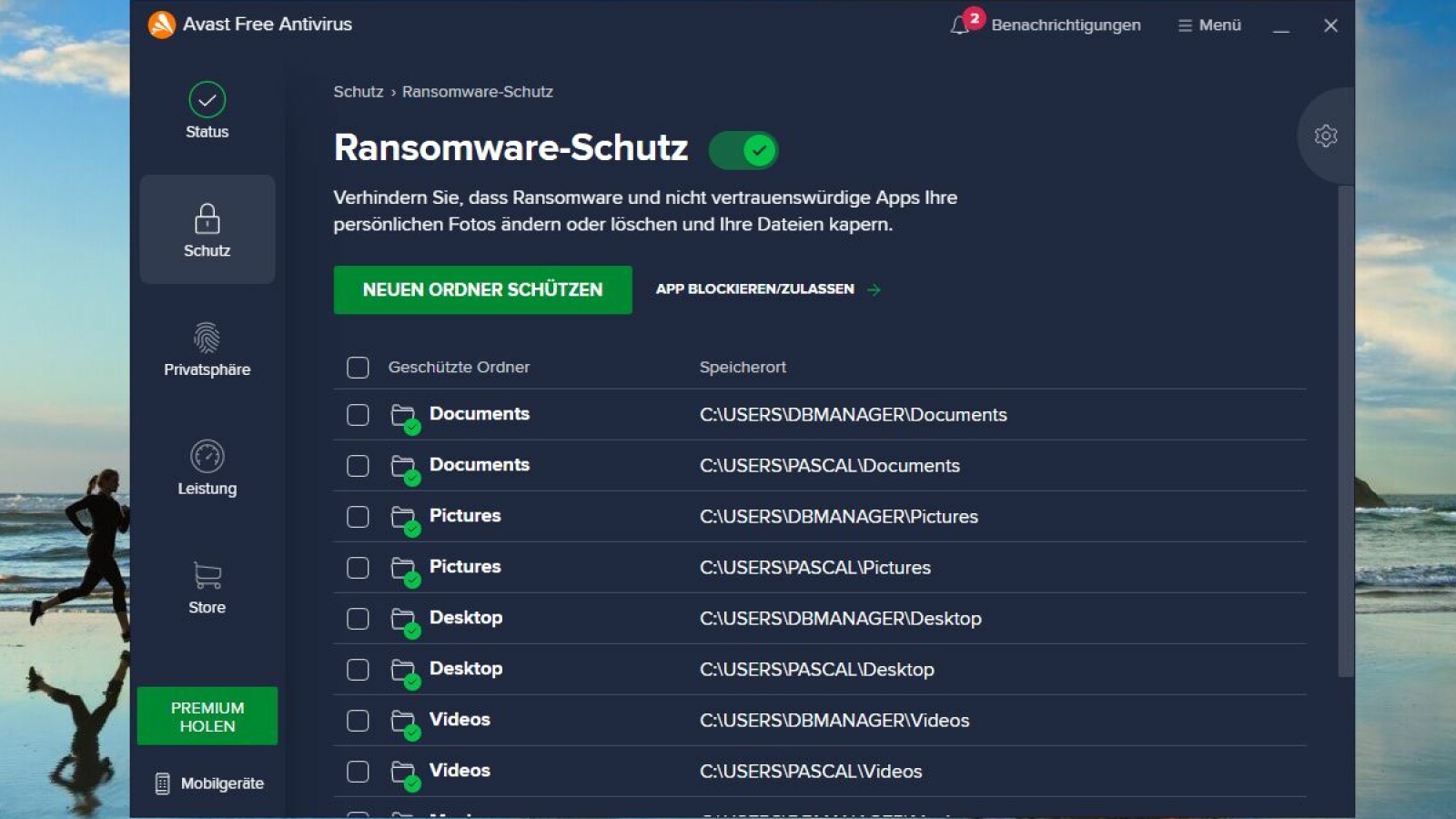
Task: Click NEUEN ORDNER SCHÜTZEN button
Action: (482, 289)
